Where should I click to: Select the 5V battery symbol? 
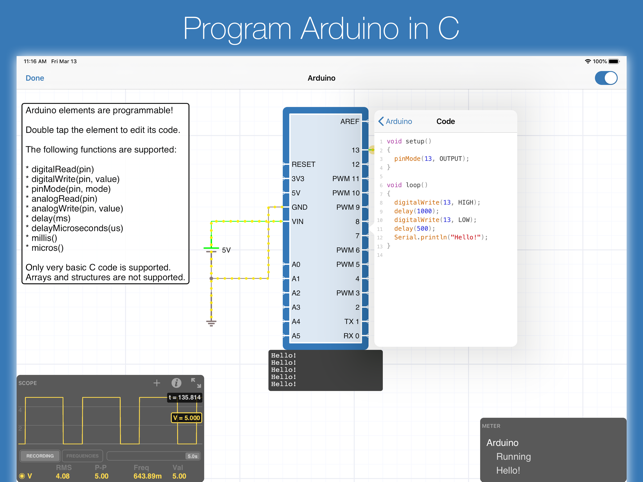coord(211,249)
